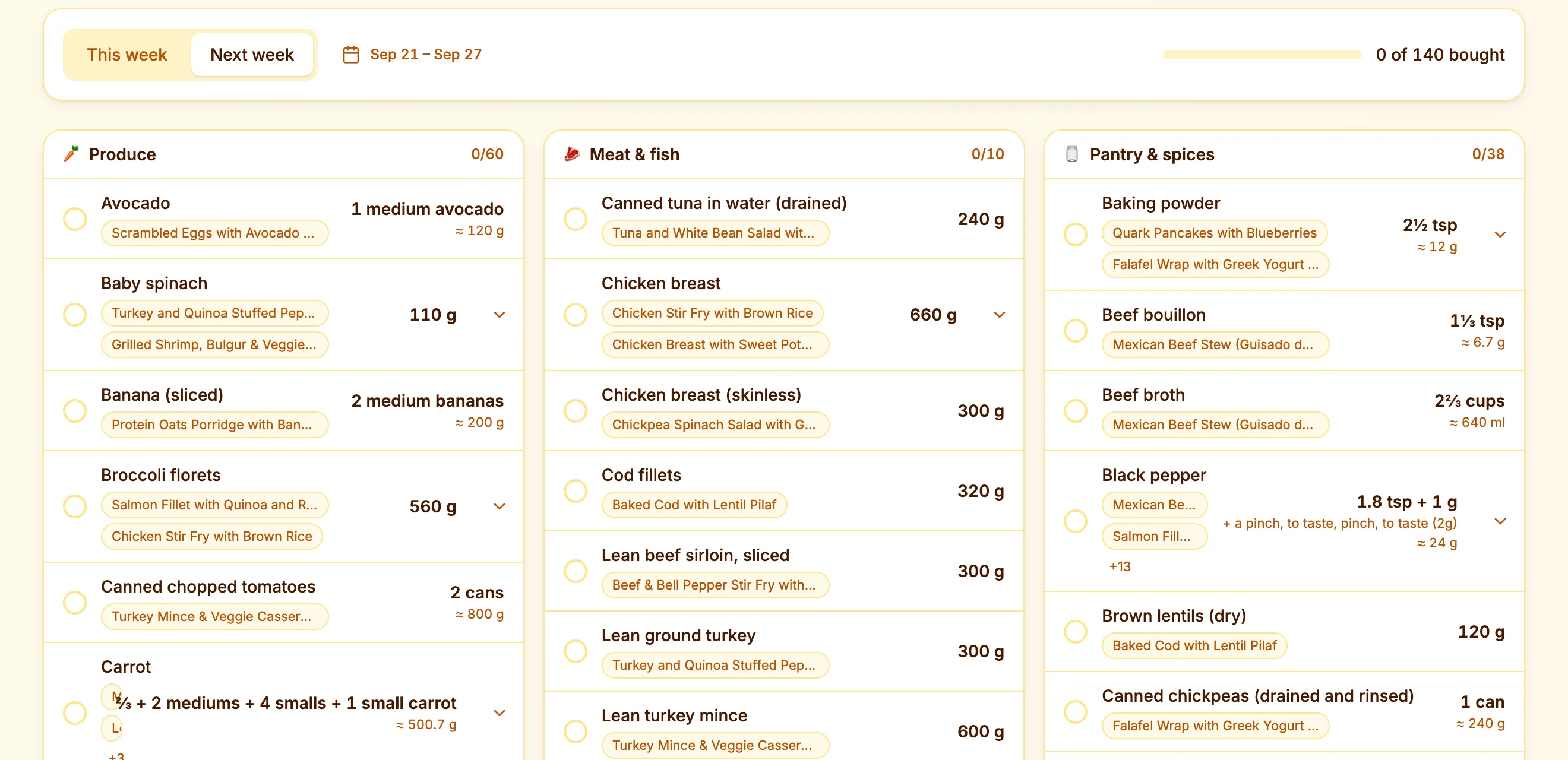
Task: Show the +13 more recipes under Black pepper
Action: [x=1120, y=566]
